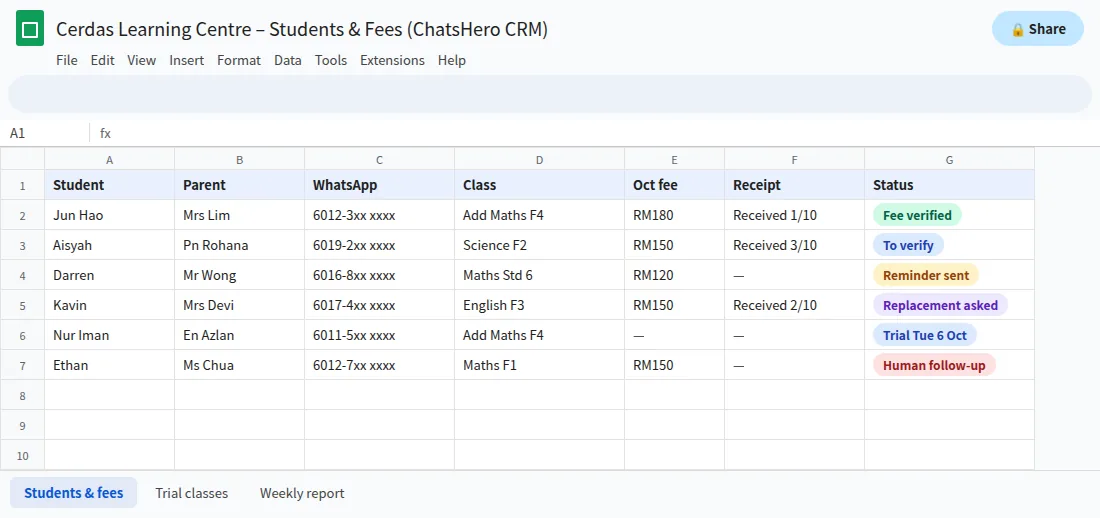Click the Reminder sent status chip
Viewport: 1100px width, 518px height.
(x=926, y=275)
